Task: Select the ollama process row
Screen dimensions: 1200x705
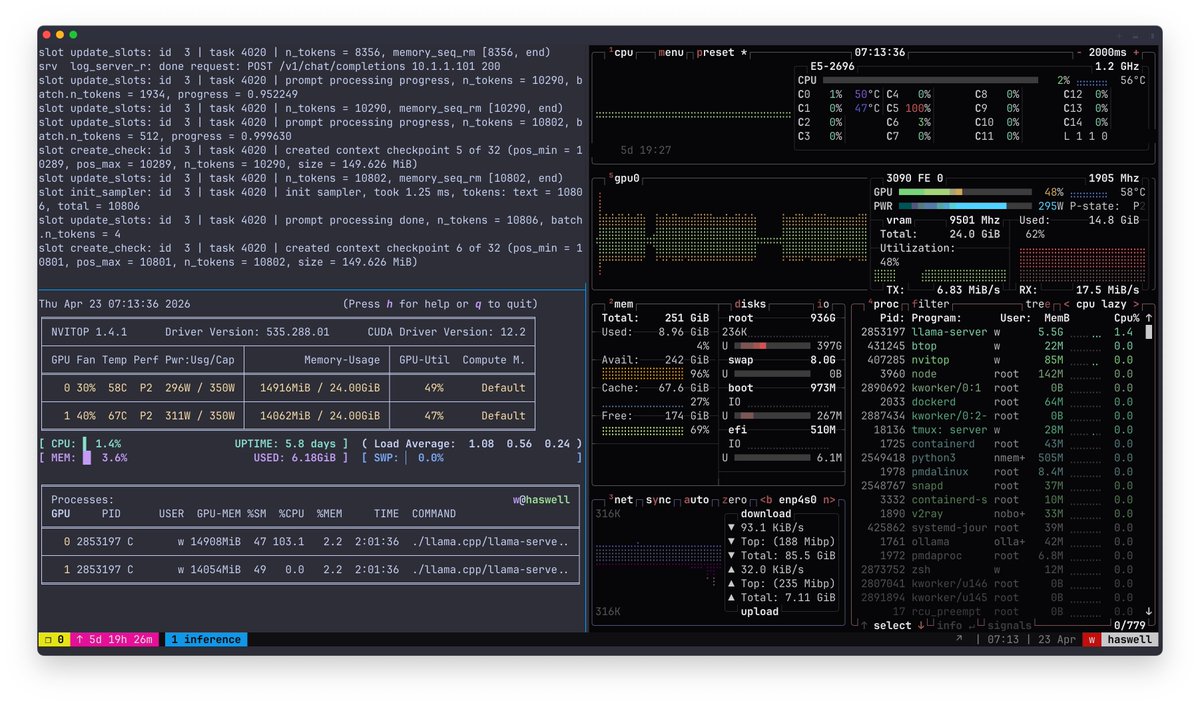Action: (996, 541)
